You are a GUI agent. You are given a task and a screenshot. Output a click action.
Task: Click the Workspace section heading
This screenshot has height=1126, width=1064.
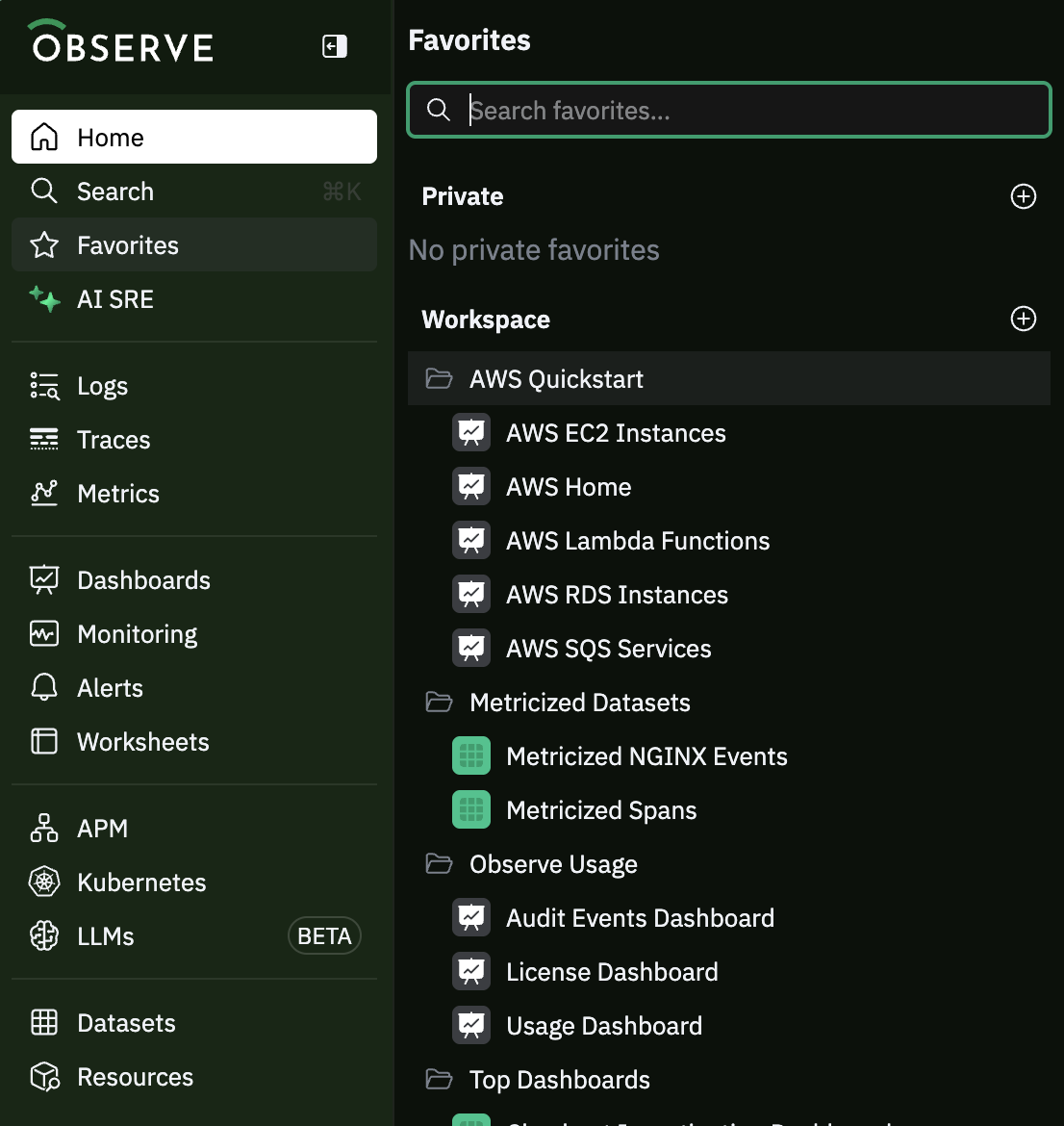(x=485, y=319)
